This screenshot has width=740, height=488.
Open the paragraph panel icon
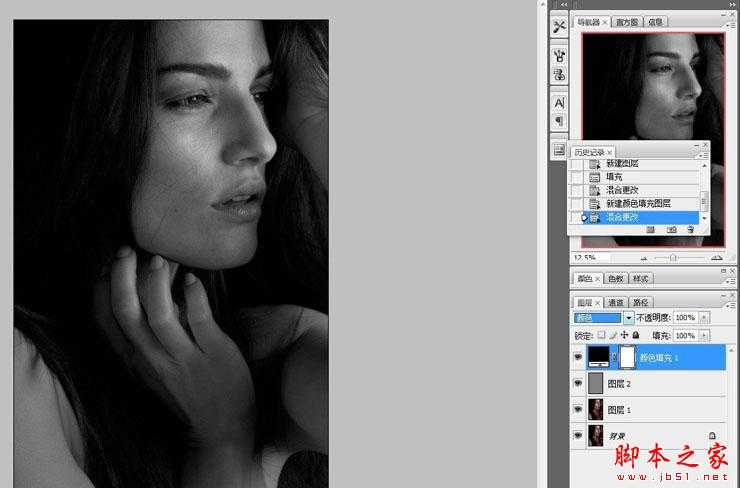coord(559,121)
